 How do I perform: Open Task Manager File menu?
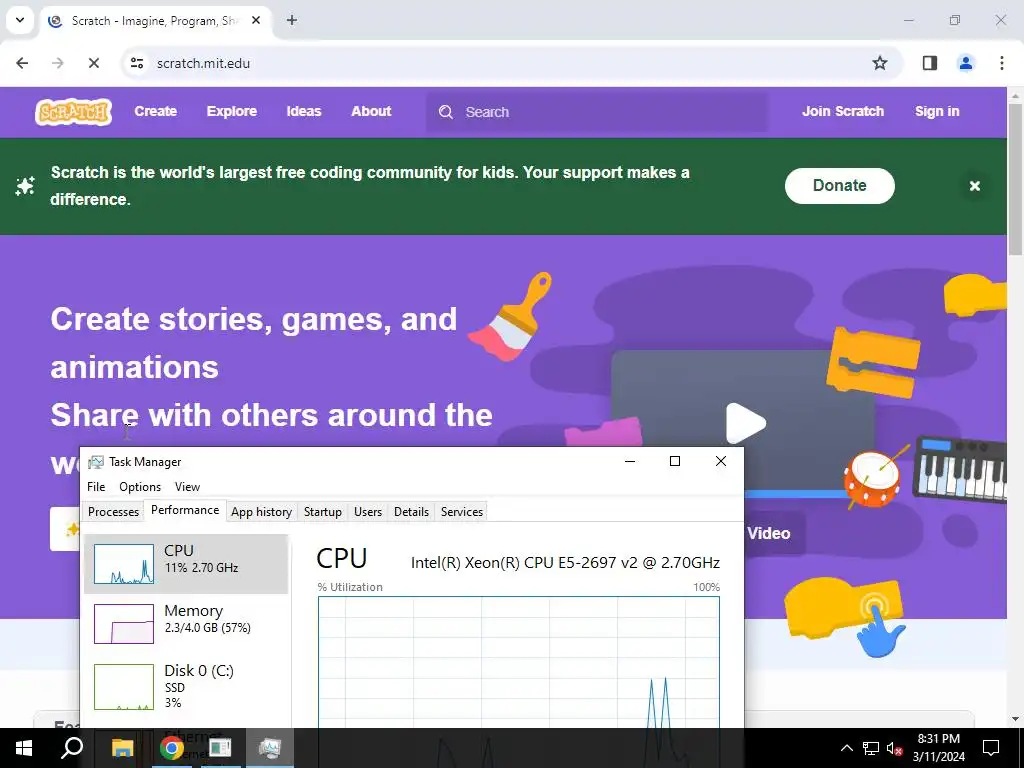(x=96, y=487)
